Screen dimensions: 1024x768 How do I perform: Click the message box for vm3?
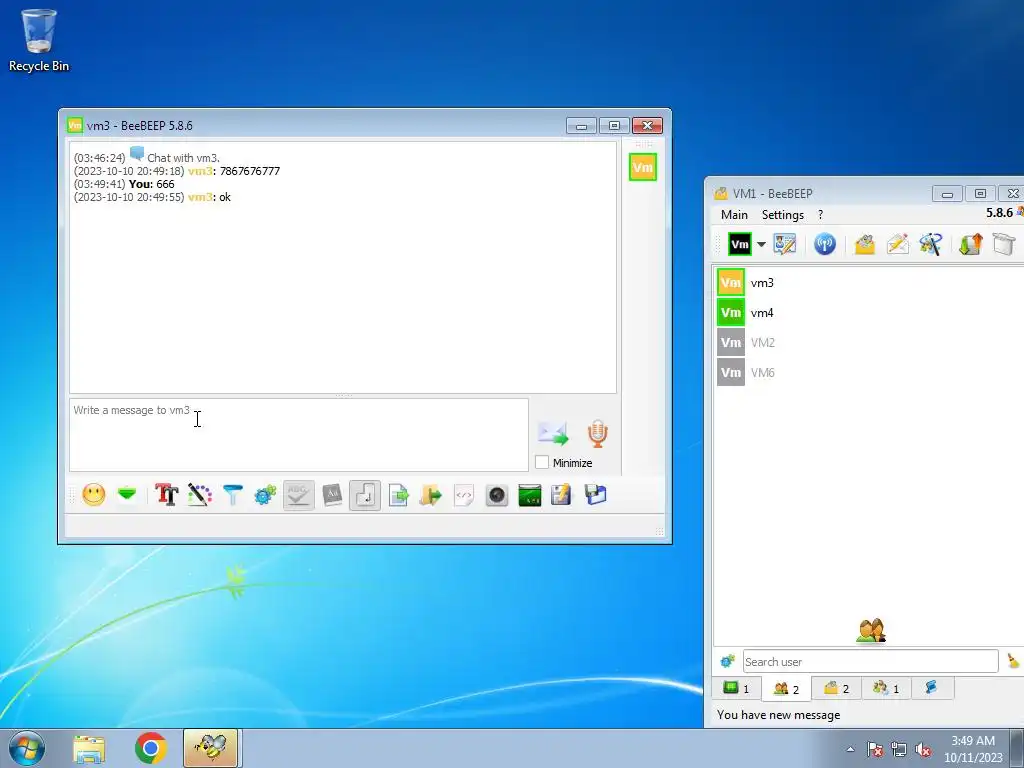click(x=298, y=434)
